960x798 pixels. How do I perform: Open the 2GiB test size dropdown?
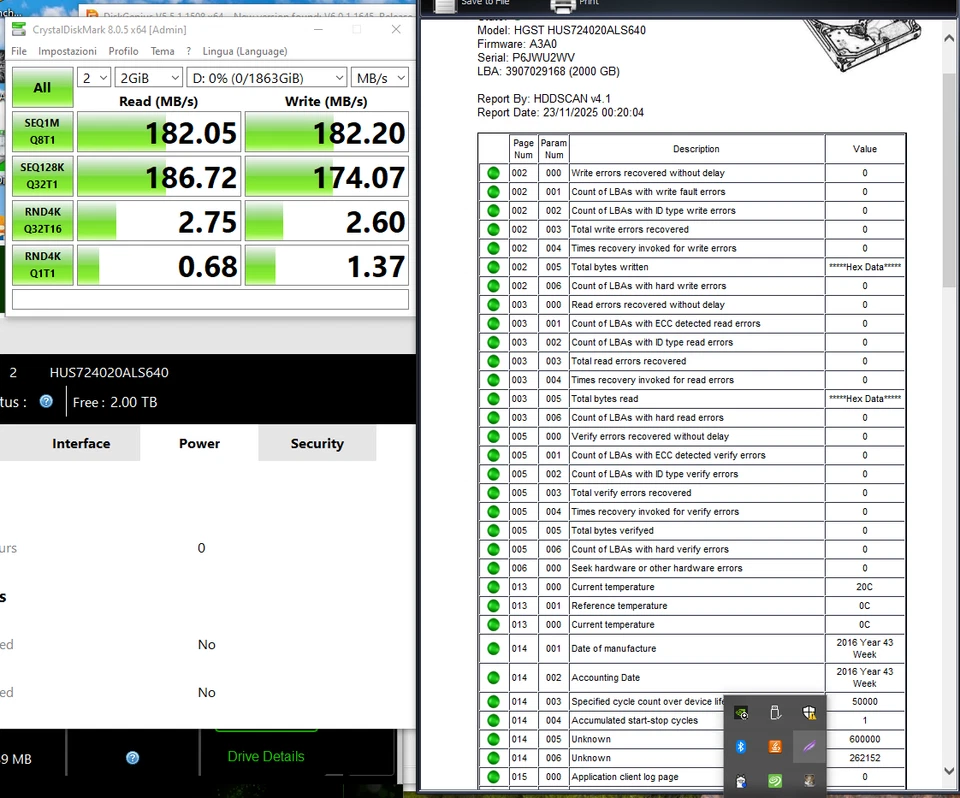pos(148,77)
